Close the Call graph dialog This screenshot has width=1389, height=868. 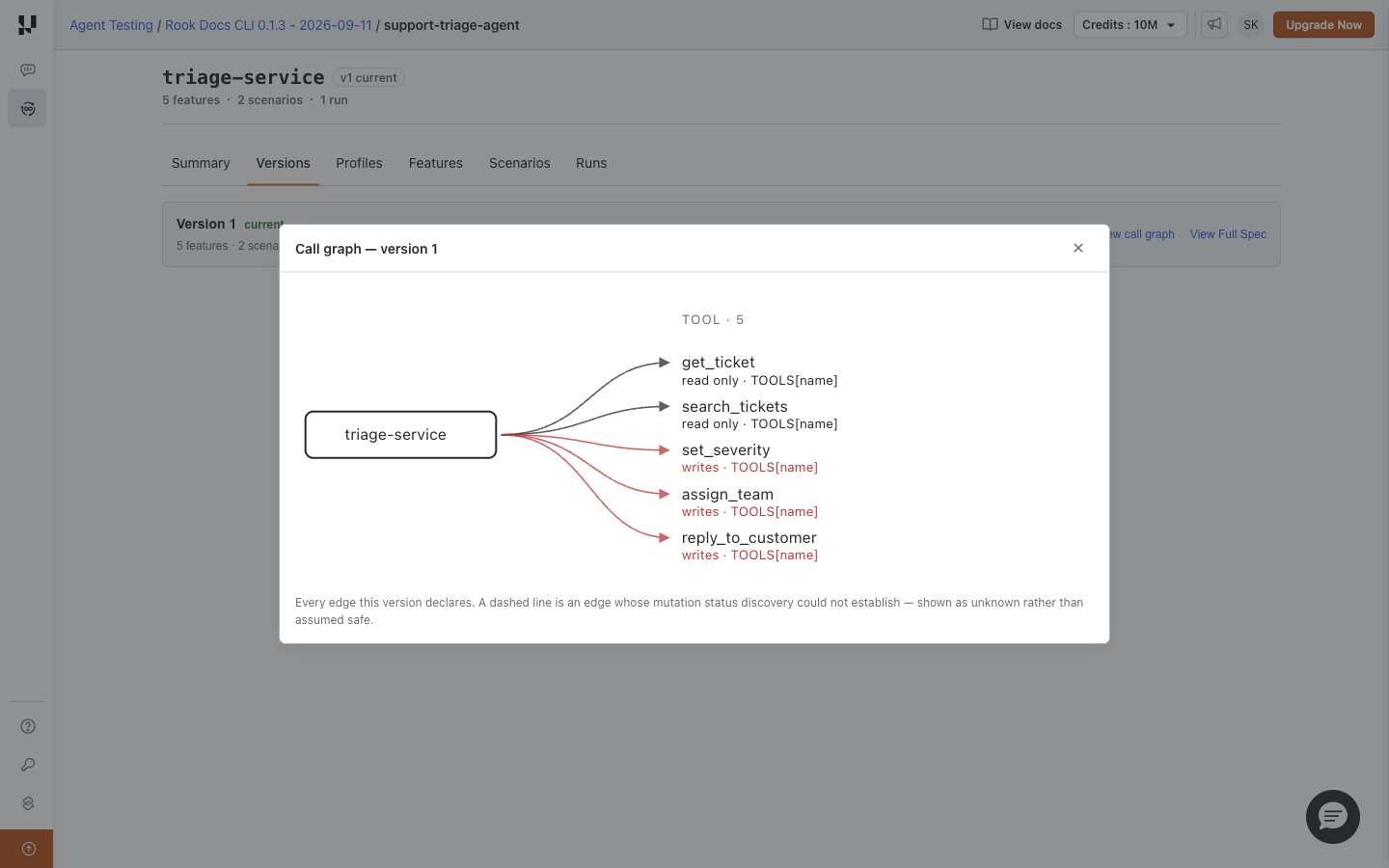(1078, 248)
